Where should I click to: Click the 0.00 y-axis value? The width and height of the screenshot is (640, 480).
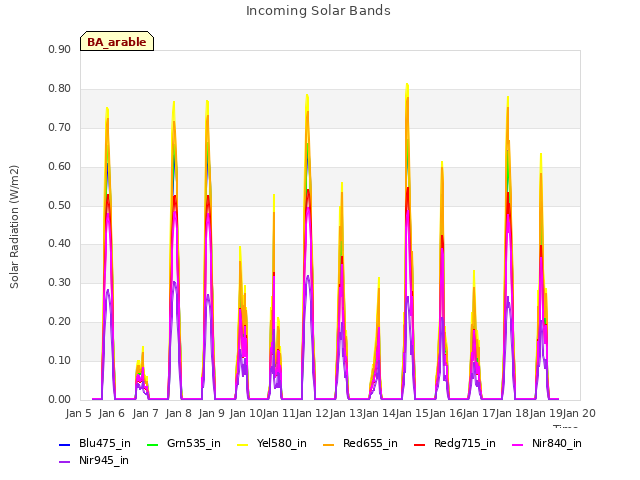point(60,399)
